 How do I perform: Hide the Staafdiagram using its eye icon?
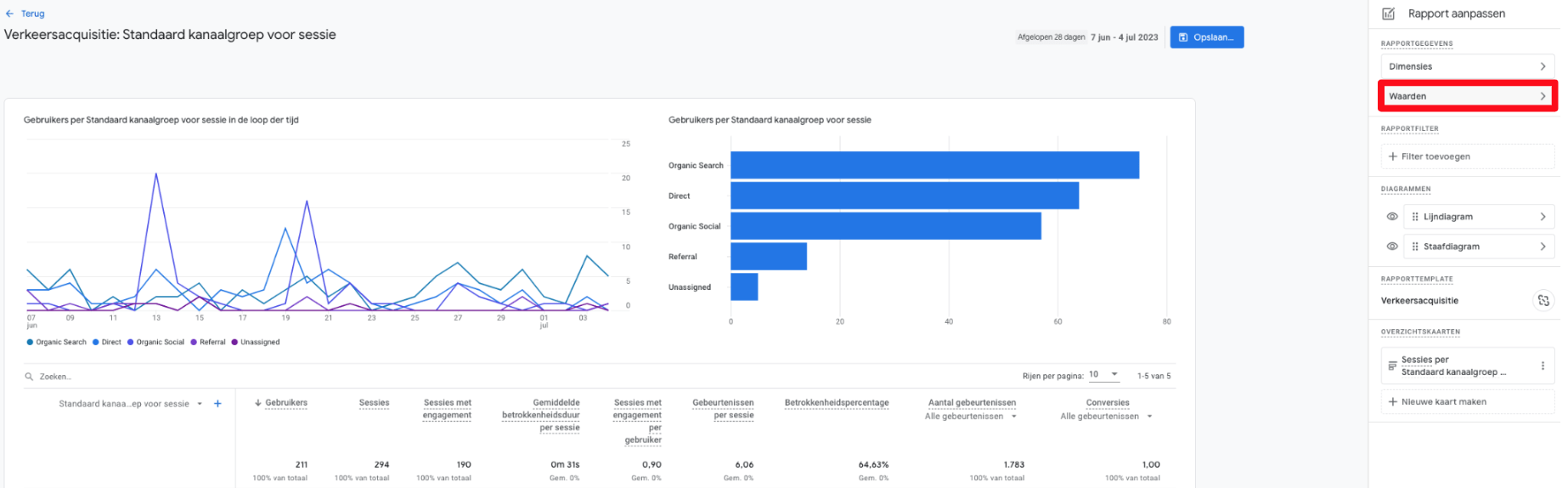click(1392, 247)
